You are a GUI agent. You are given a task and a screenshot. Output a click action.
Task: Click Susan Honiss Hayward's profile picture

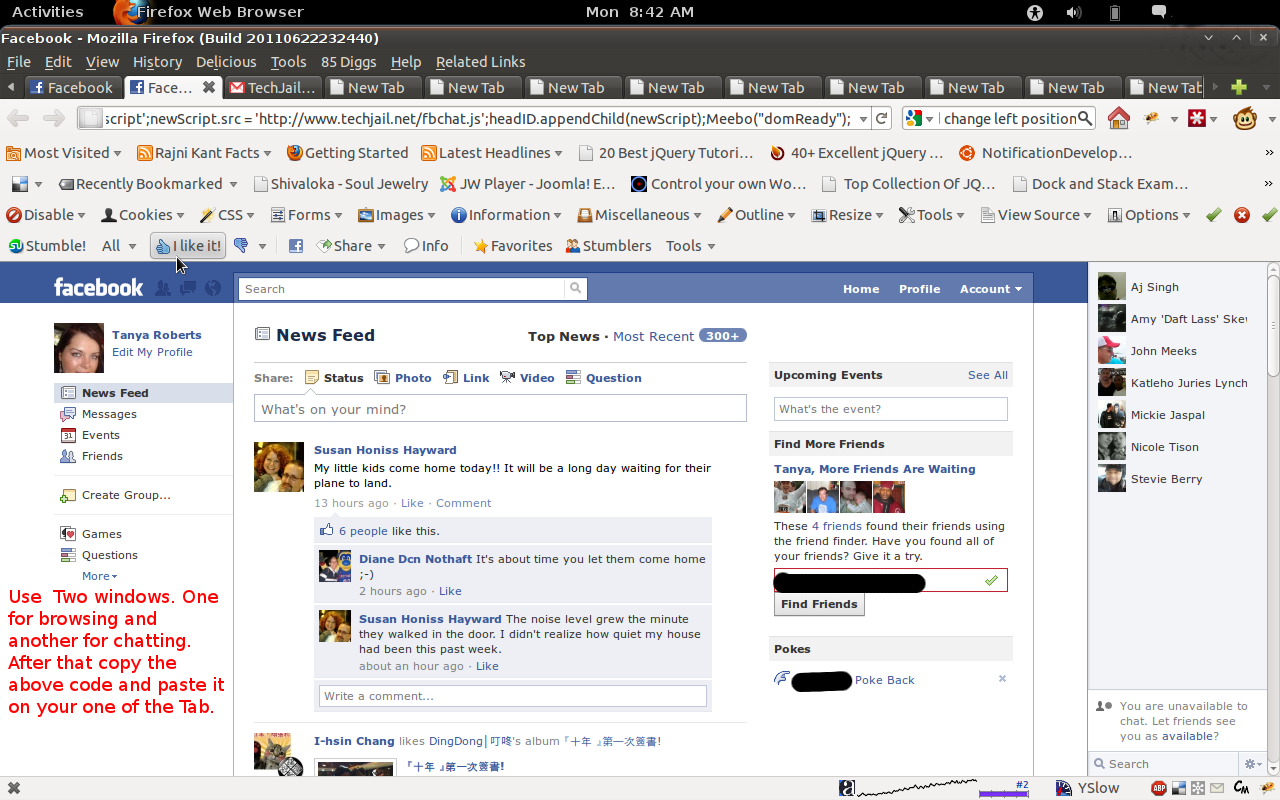(x=279, y=467)
